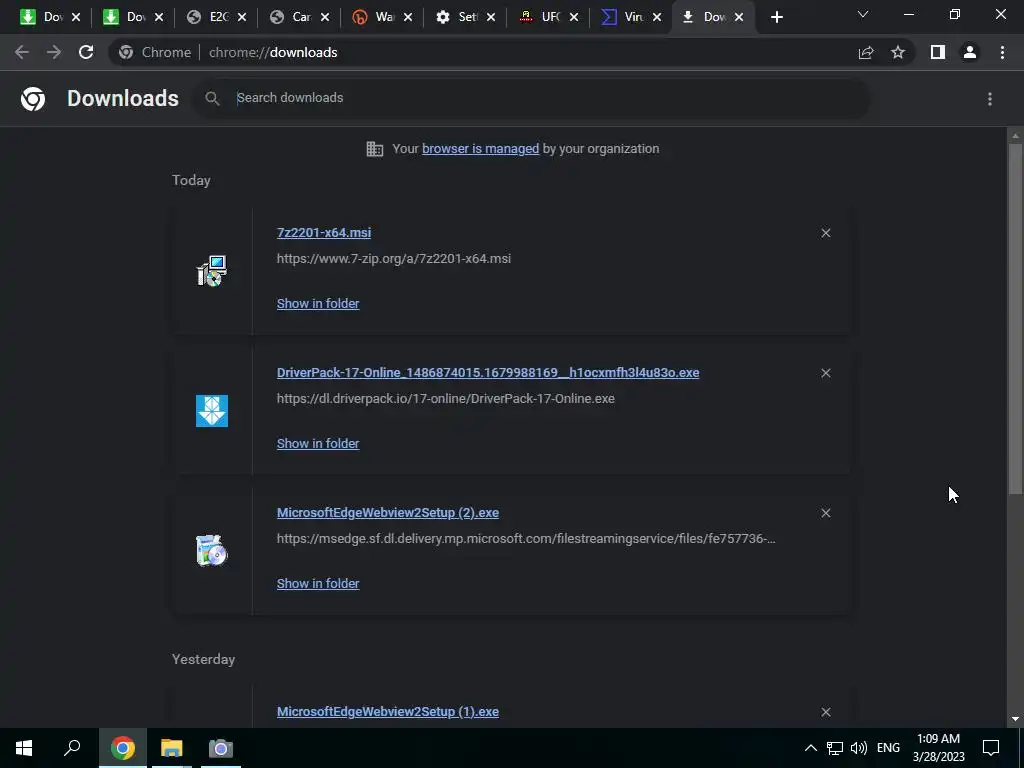Image resolution: width=1024 pixels, height=768 pixels.
Task: Open network status tray icon
Action: 835,748
